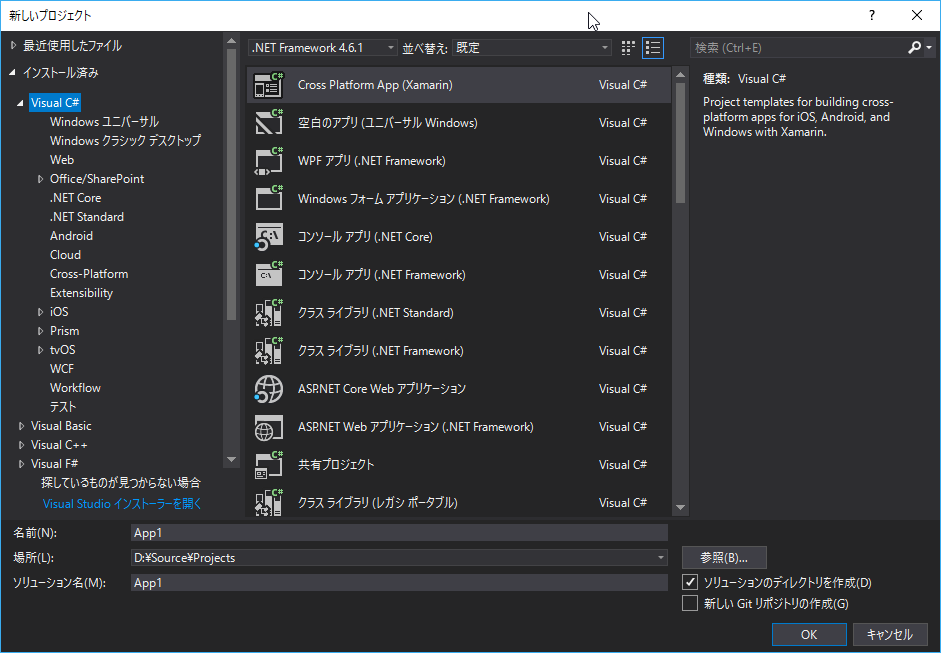Click the 参照(B)... browse button
Viewport: 941px width, 653px height.
[724, 558]
